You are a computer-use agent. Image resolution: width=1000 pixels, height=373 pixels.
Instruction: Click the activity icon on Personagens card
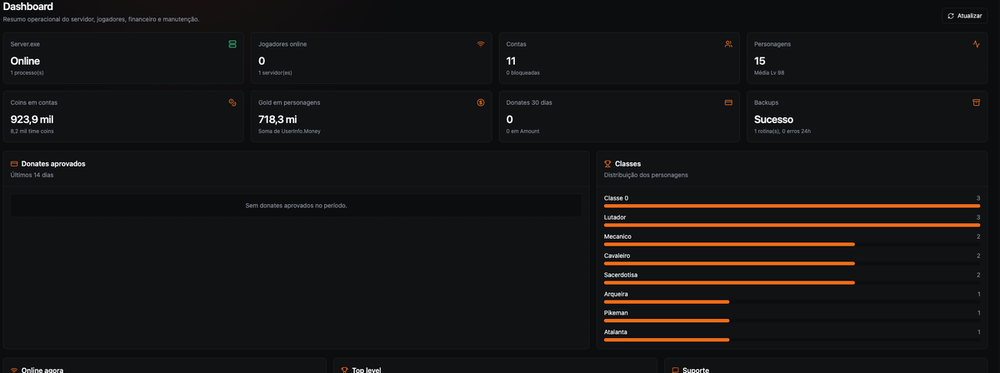tap(976, 44)
